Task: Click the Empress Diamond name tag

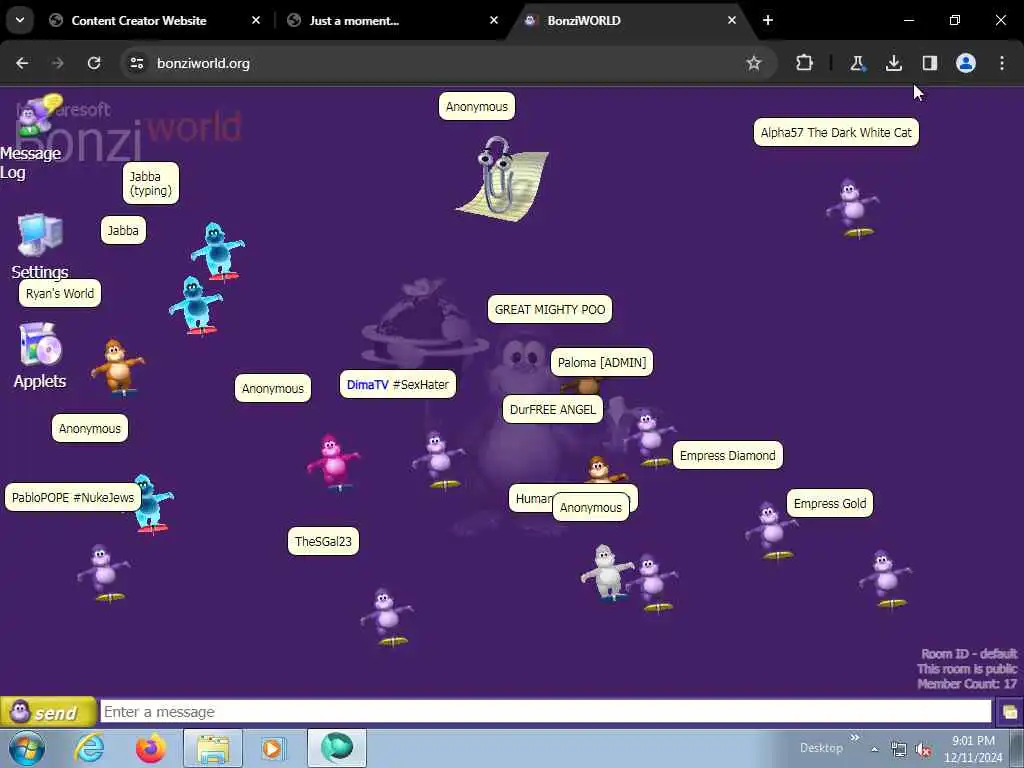Action: 728,456
